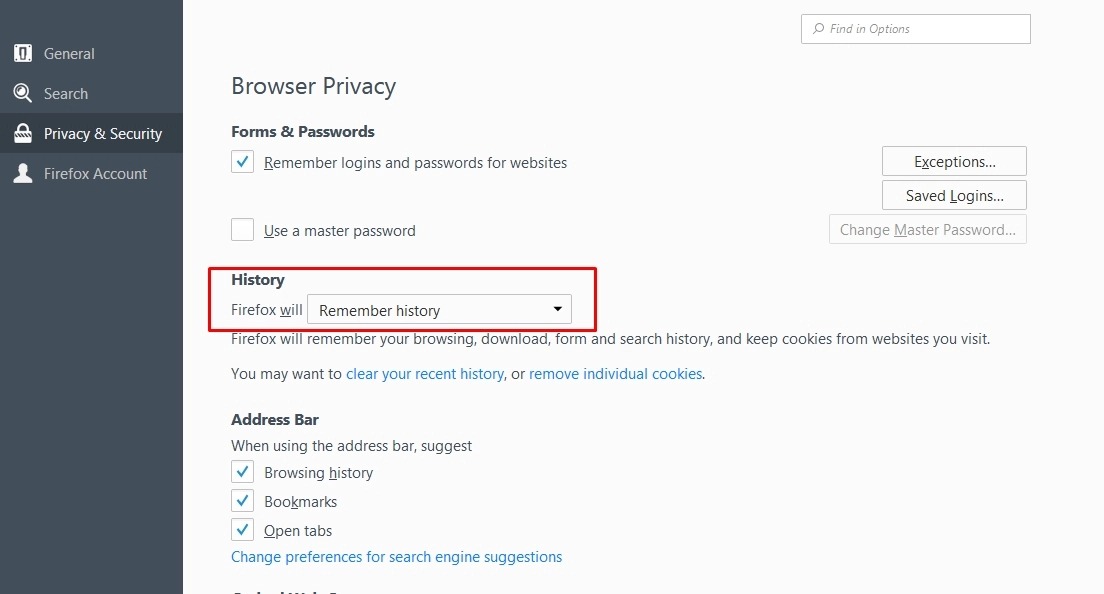Screen dimensions: 1104x594
Task: Click the Firefox Account person icon
Action: [22, 174]
